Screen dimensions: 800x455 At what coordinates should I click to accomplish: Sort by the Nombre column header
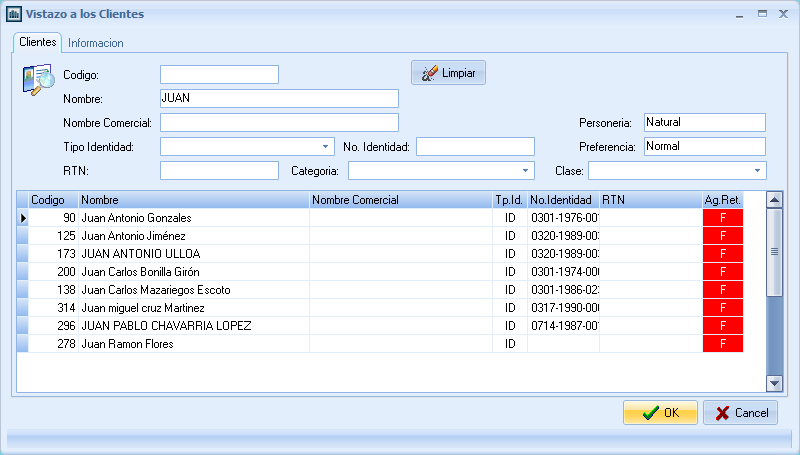[x=193, y=200]
